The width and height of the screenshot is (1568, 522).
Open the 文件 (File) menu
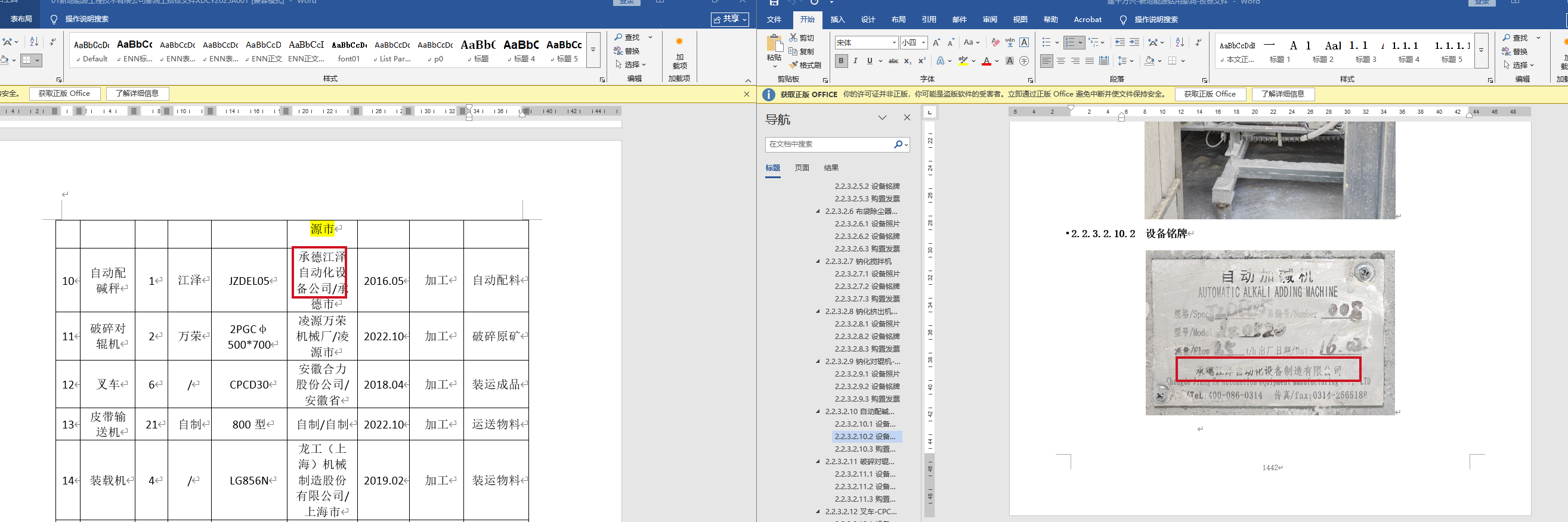pos(774,20)
